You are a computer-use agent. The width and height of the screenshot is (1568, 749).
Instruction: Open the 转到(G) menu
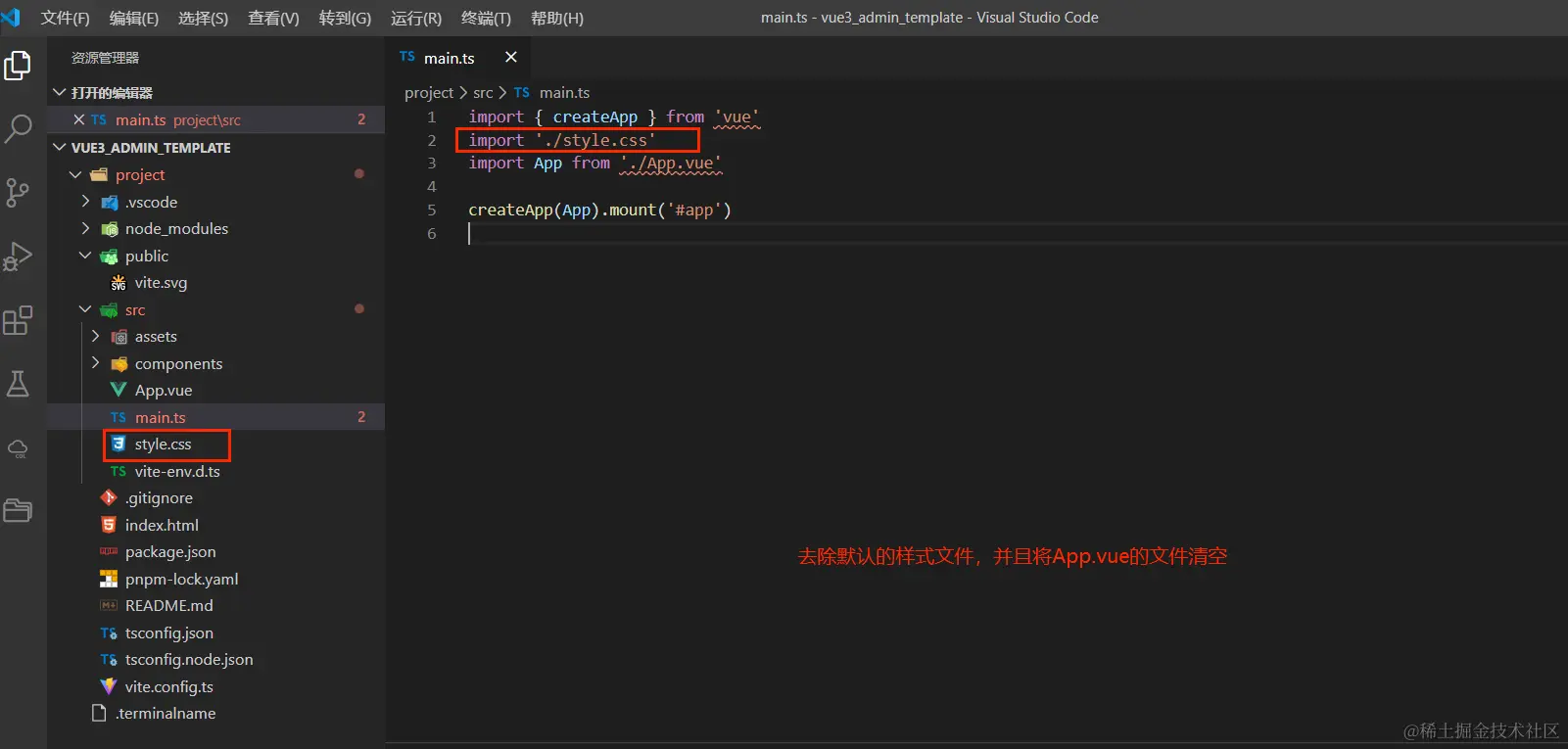tap(345, 18)
